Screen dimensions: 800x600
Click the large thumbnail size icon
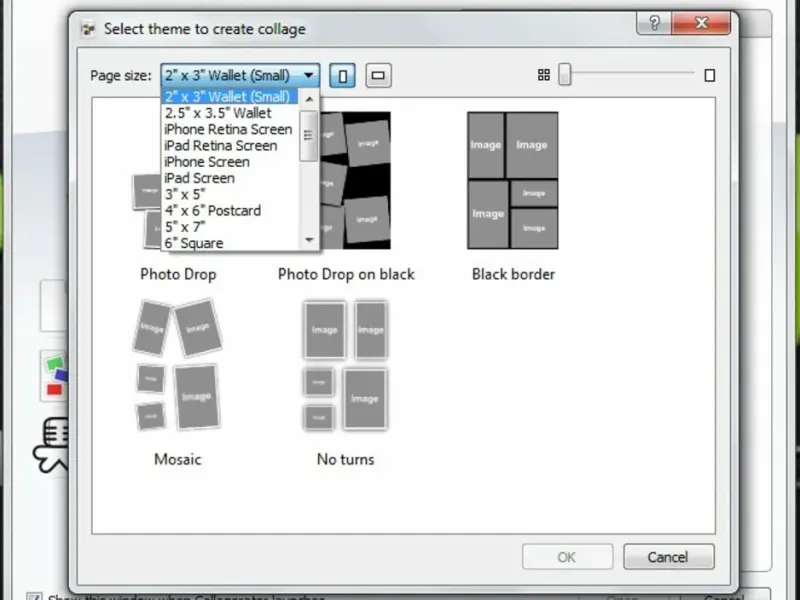coord(709,76)
